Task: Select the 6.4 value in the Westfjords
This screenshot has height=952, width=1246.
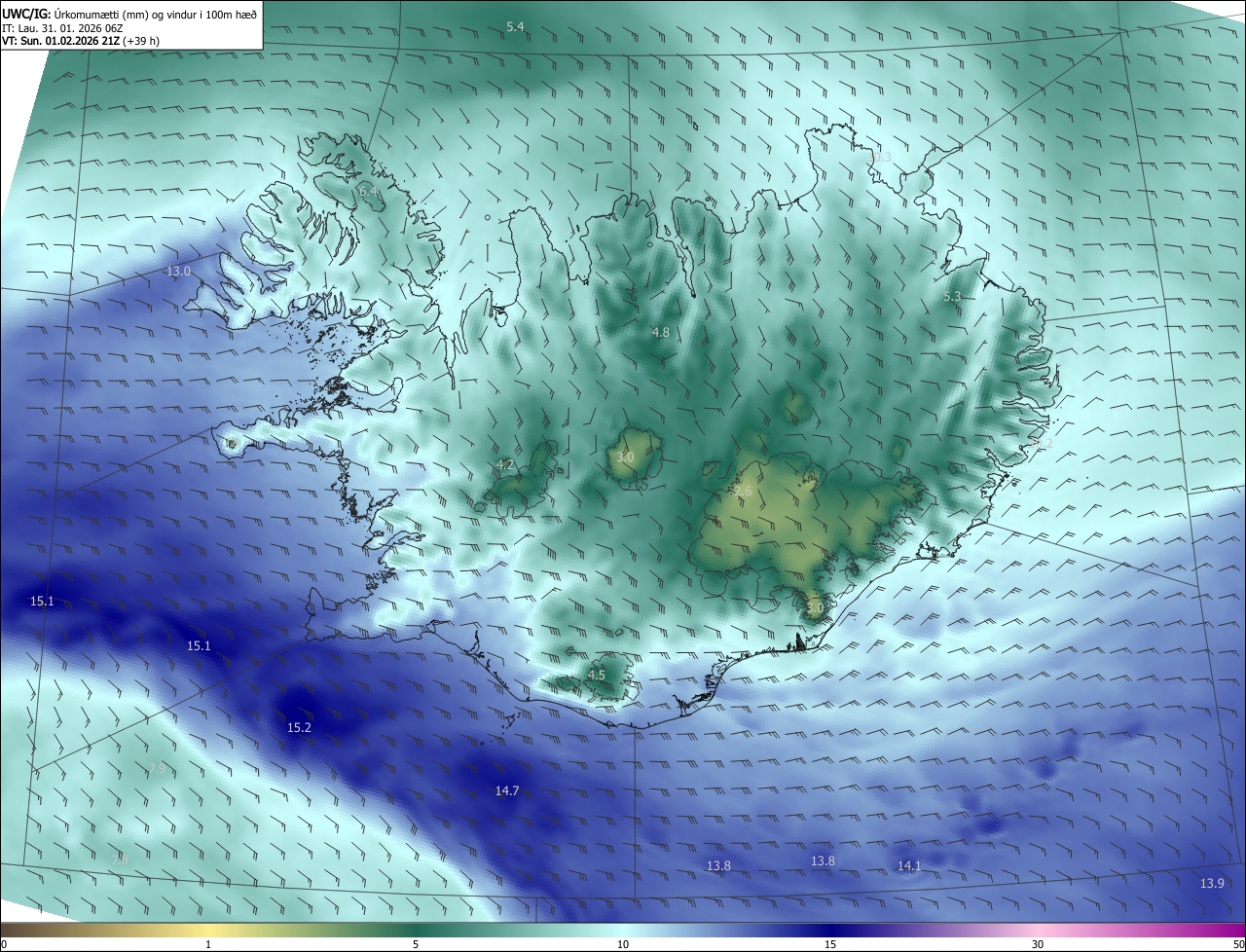Action: click(x=369, y=192)
